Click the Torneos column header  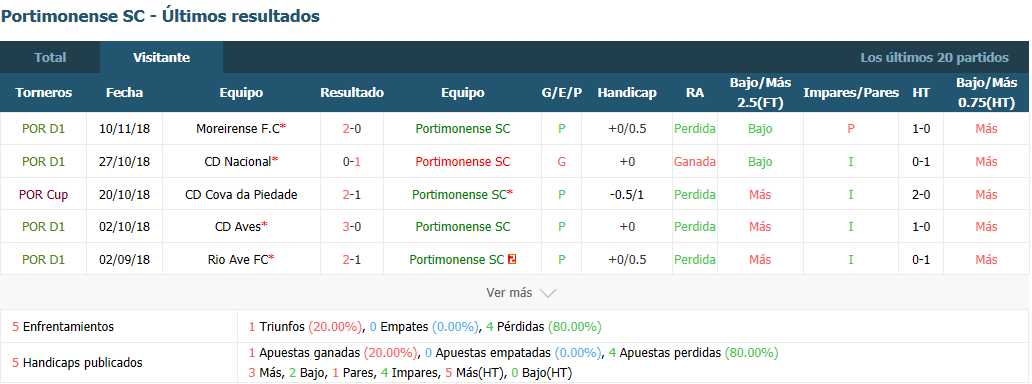coord(43,93)
